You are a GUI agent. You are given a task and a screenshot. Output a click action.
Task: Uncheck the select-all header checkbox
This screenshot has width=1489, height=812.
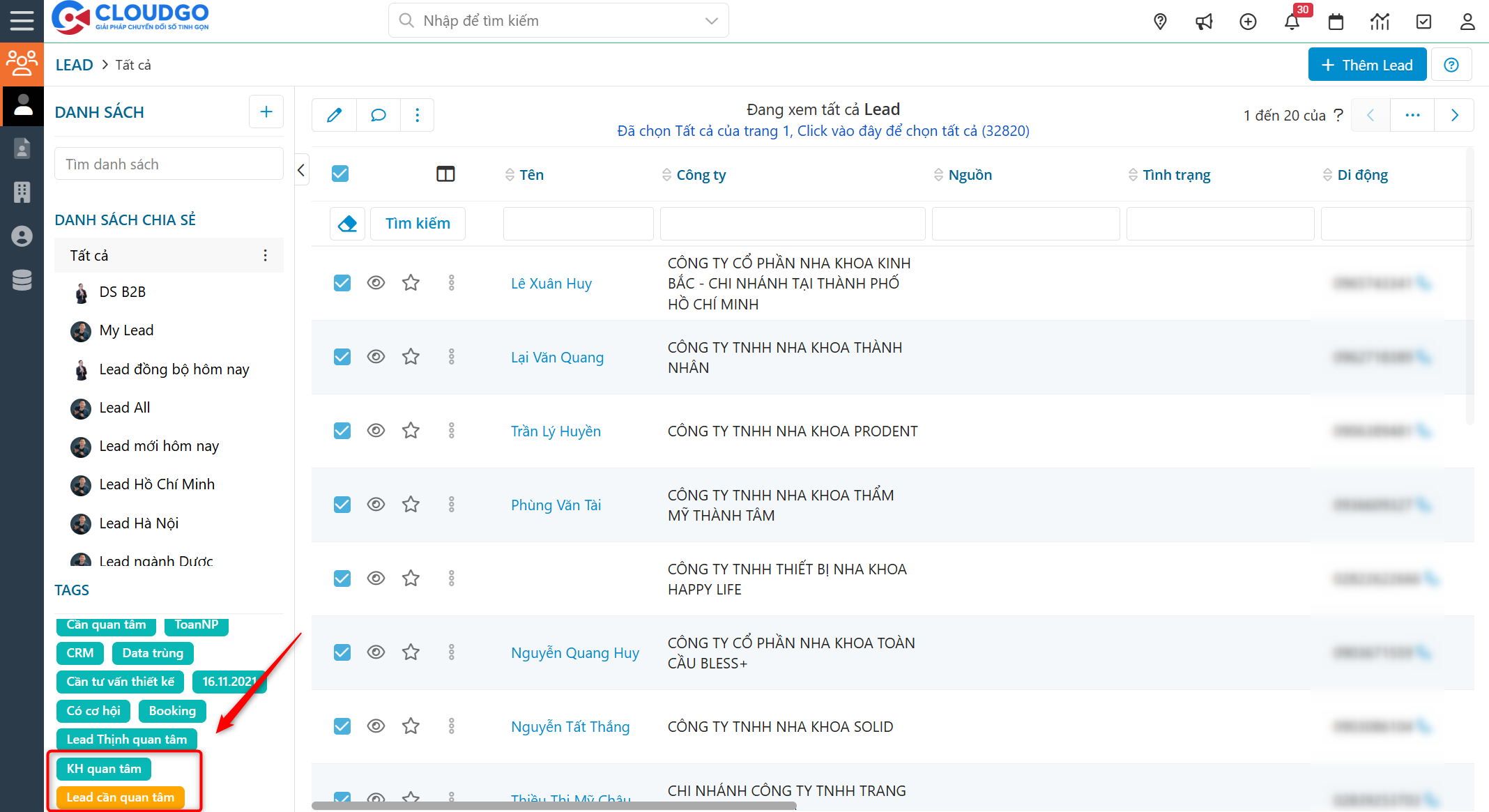click(340, 174)
